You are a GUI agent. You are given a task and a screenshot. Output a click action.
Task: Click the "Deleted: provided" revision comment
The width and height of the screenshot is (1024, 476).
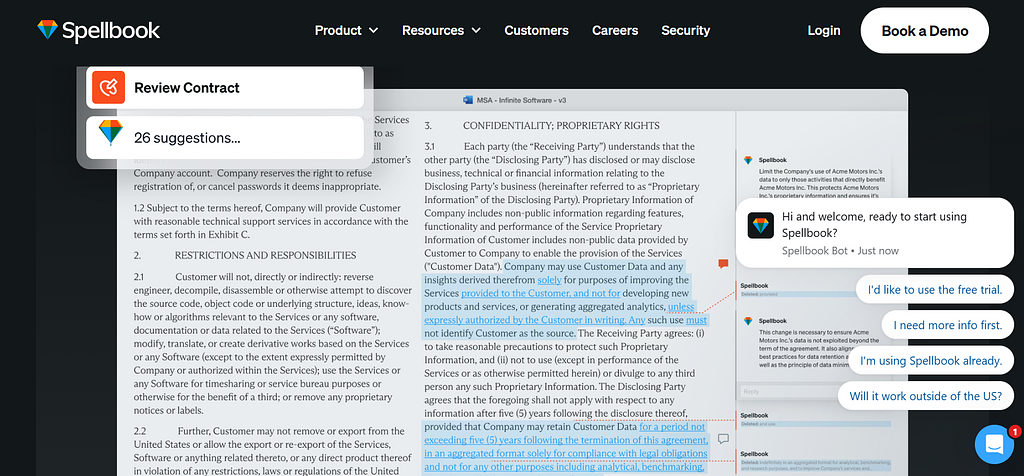point(816,290)
